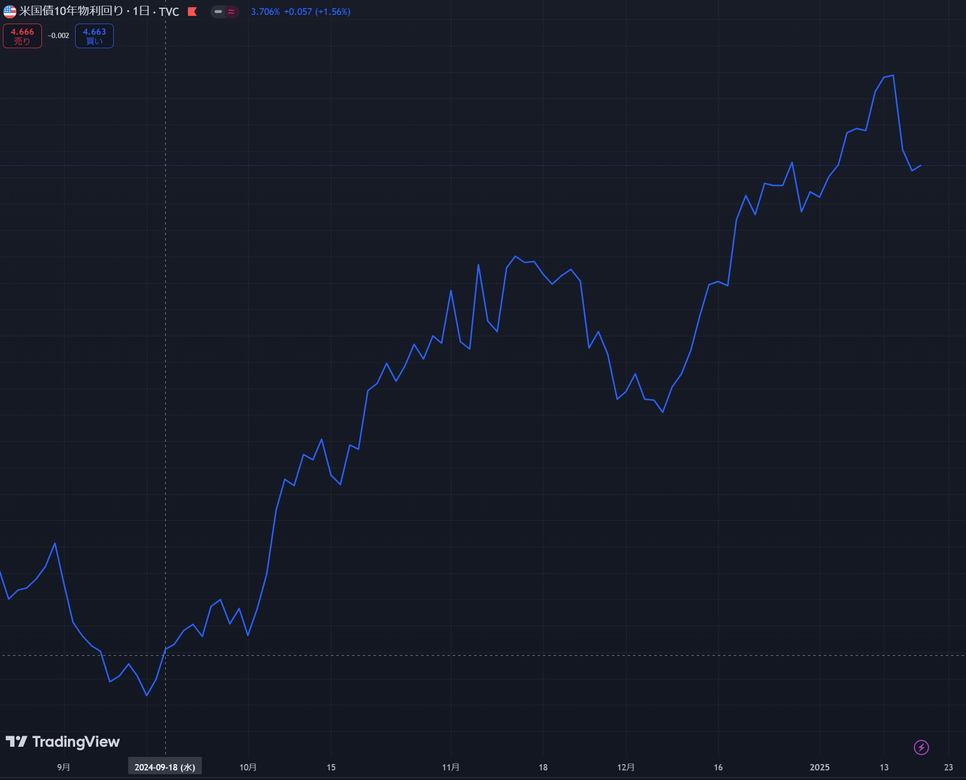Viewport: 966px width, 780px height.
Task: Toggle the pink wave indicator icon
Action: (x=232, y=12)
